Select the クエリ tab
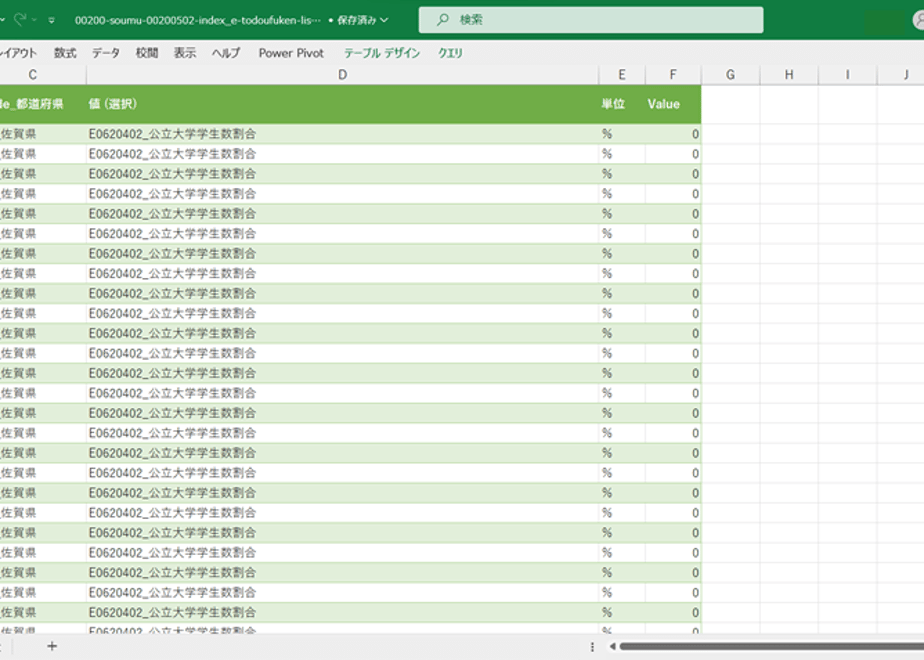Screen dimensions: 924x660 [x=450, y=53]
